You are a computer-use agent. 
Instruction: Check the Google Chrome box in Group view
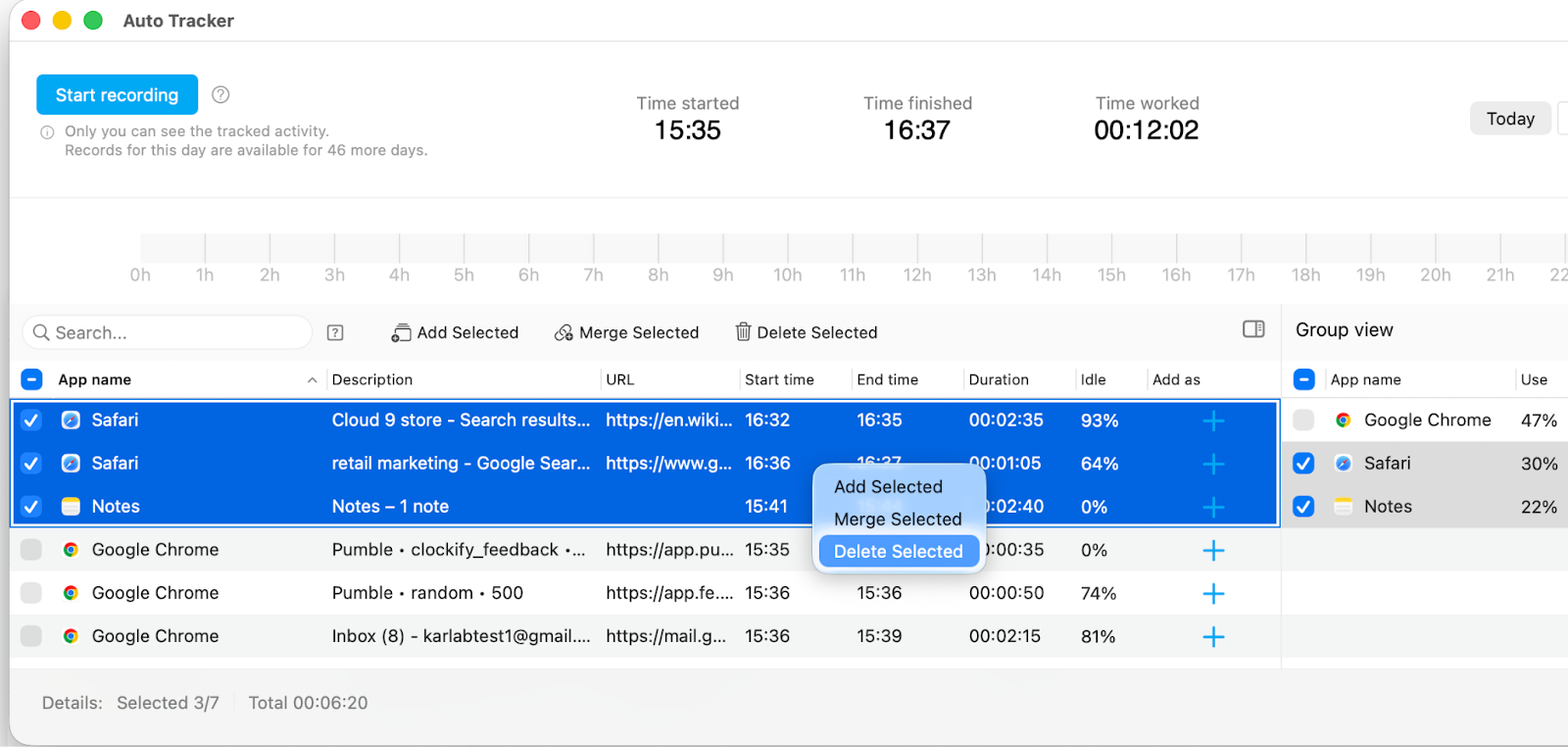coord(1303,421)
